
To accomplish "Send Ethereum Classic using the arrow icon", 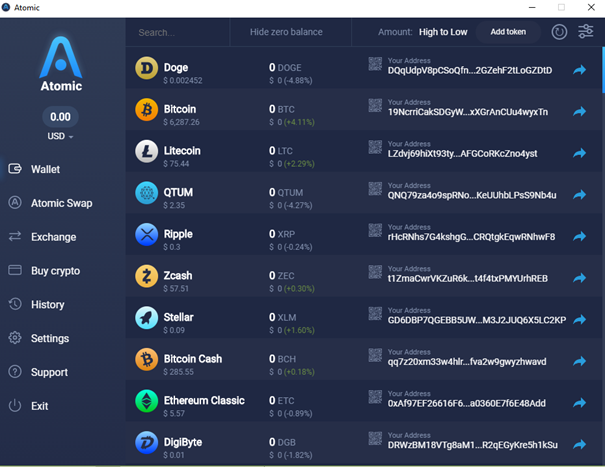I will click(x=580, y=403).
